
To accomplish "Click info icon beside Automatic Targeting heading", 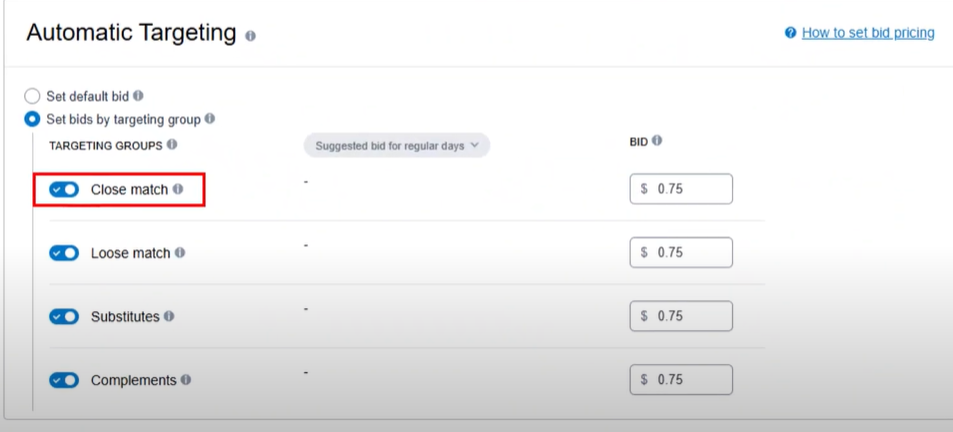I will click(x=250, y=35).
